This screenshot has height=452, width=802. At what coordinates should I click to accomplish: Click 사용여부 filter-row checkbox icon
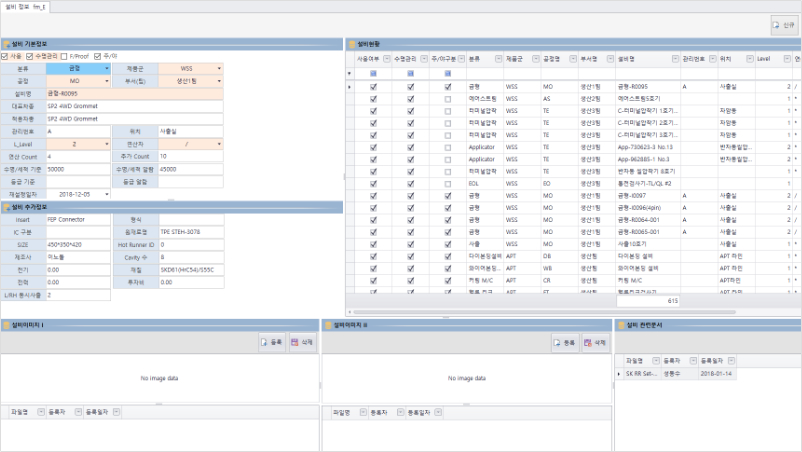(x=373, y=74)
